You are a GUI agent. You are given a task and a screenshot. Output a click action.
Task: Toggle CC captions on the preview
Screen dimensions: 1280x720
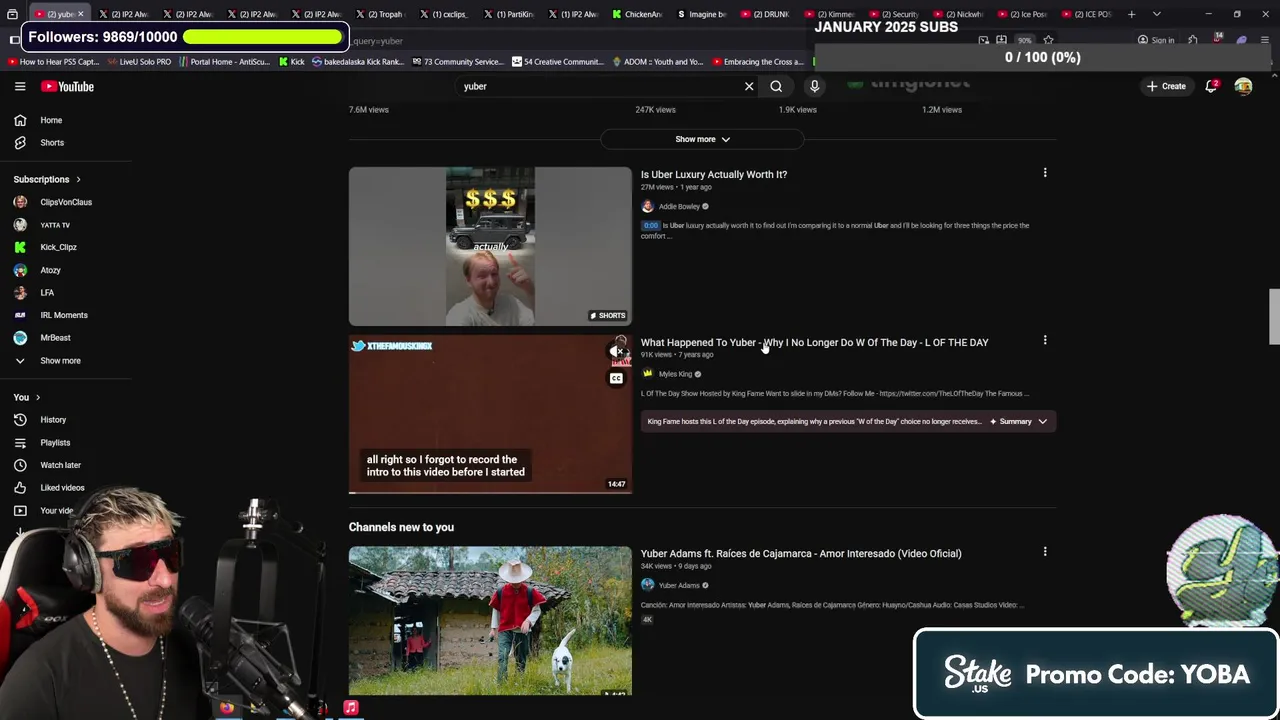[616, 378]
